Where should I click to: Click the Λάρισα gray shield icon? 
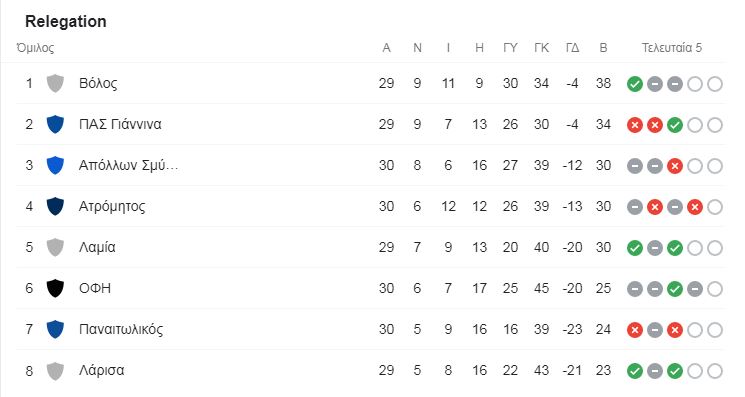(x=55, y=370)
